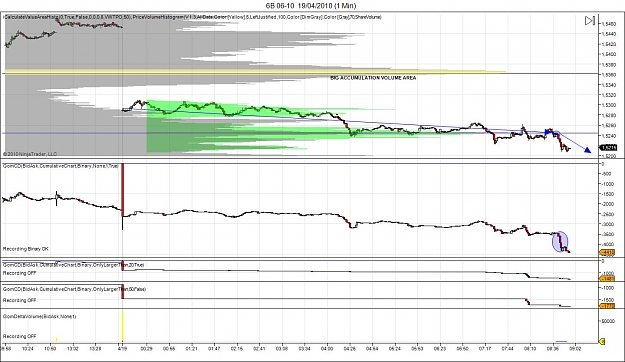Screen dimensions: 625x362
Task: Click the -500 value on cumulative delta axis
Action: (607, 174)
